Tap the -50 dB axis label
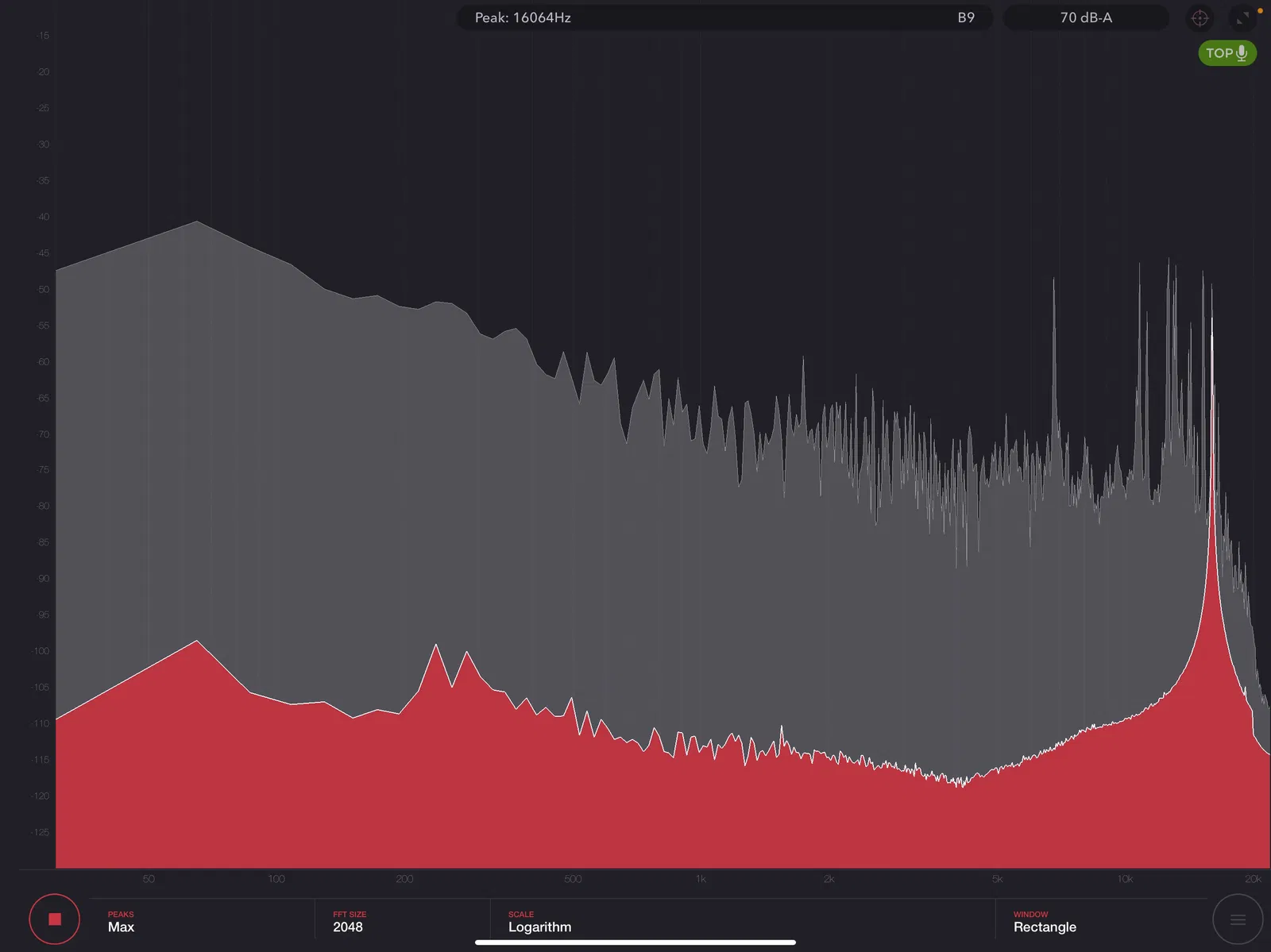Image resolution: width=1271 pixels, height=952 pixels. tap(43, 289)
